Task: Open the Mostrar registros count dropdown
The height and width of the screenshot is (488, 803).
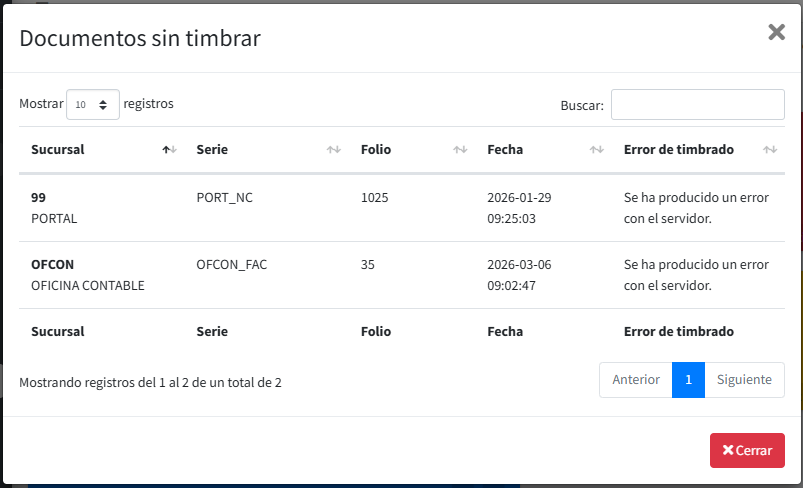Action: 93,104
